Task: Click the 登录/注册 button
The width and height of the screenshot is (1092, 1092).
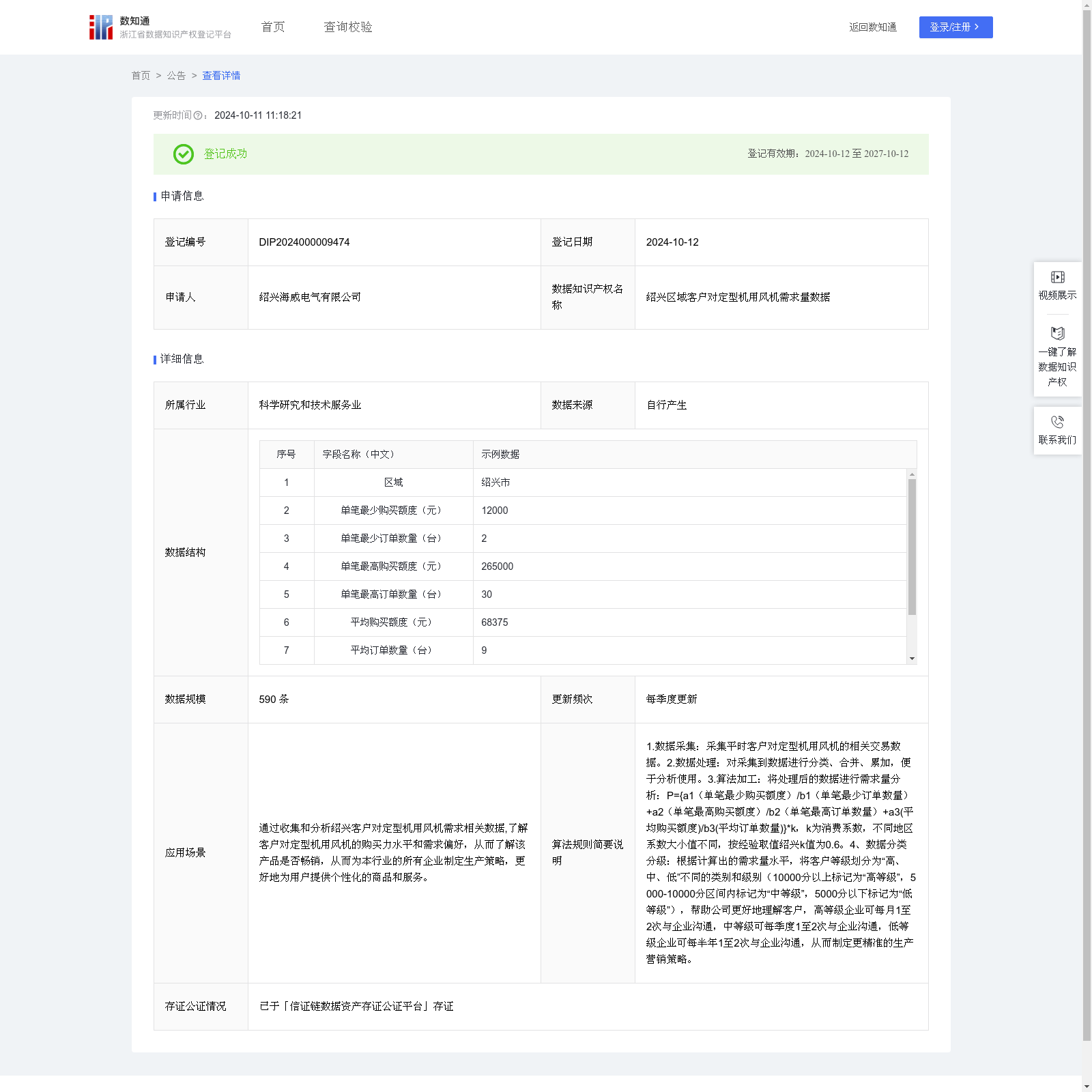Action: 955,27
